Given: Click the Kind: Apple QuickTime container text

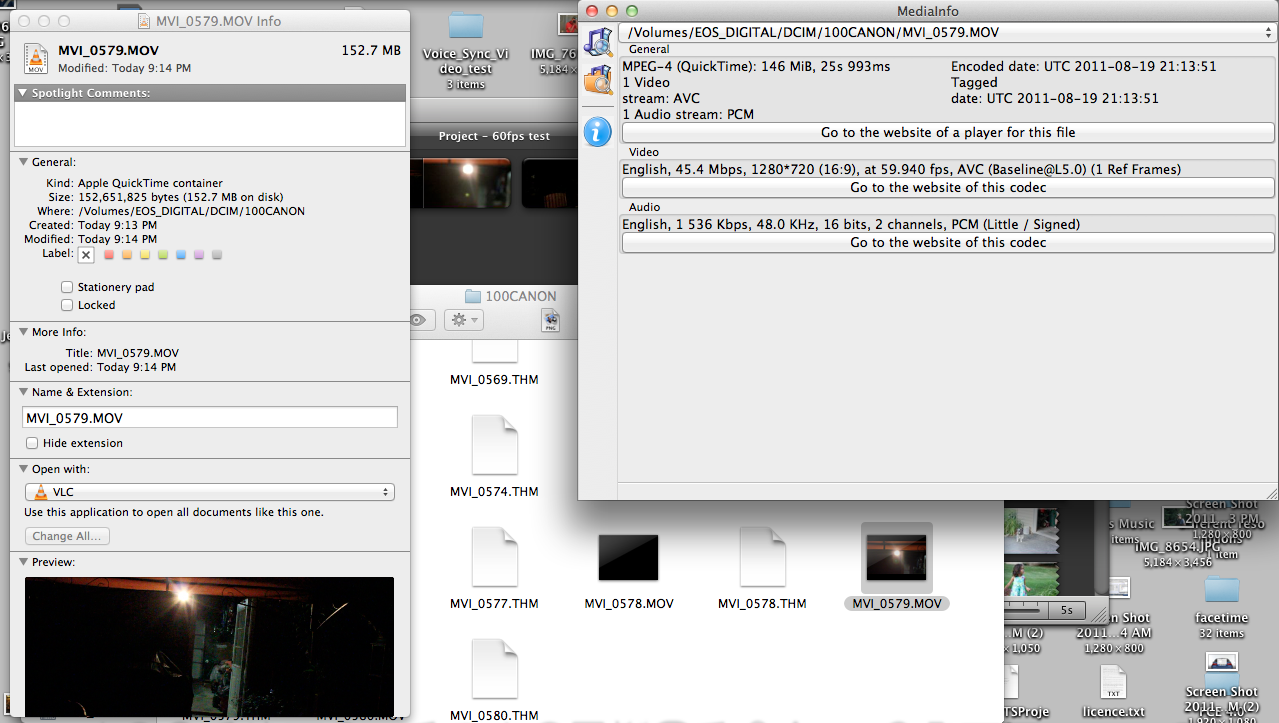Looking at the screenshot, I should 134,183.
